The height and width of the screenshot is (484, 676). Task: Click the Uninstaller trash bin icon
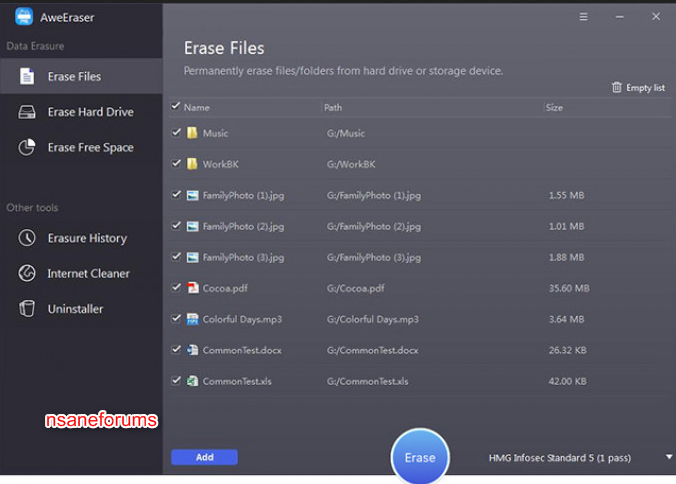(27, 309)
